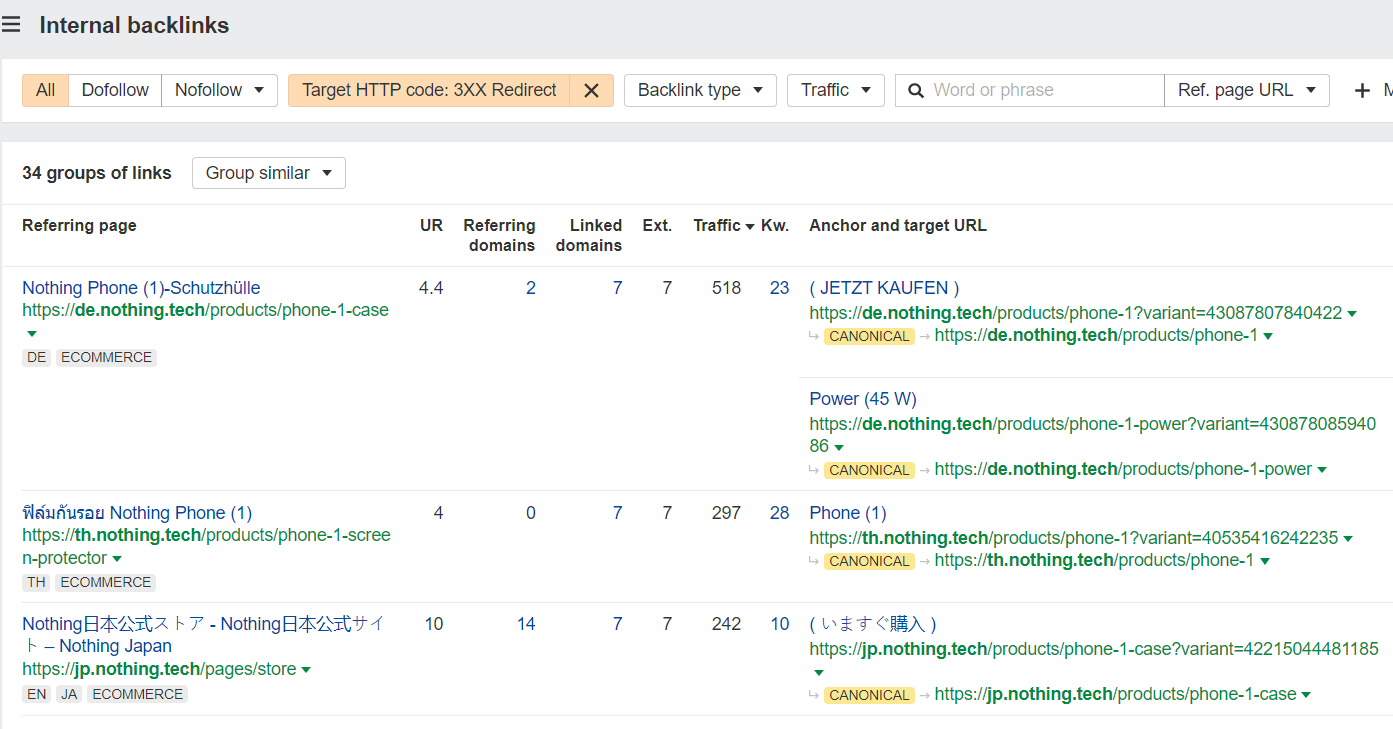Open Nothing Phone (1)-Schutzhülle referring page
The image size is (1393, 729).
pyautogui.click(x=141, y=288)
